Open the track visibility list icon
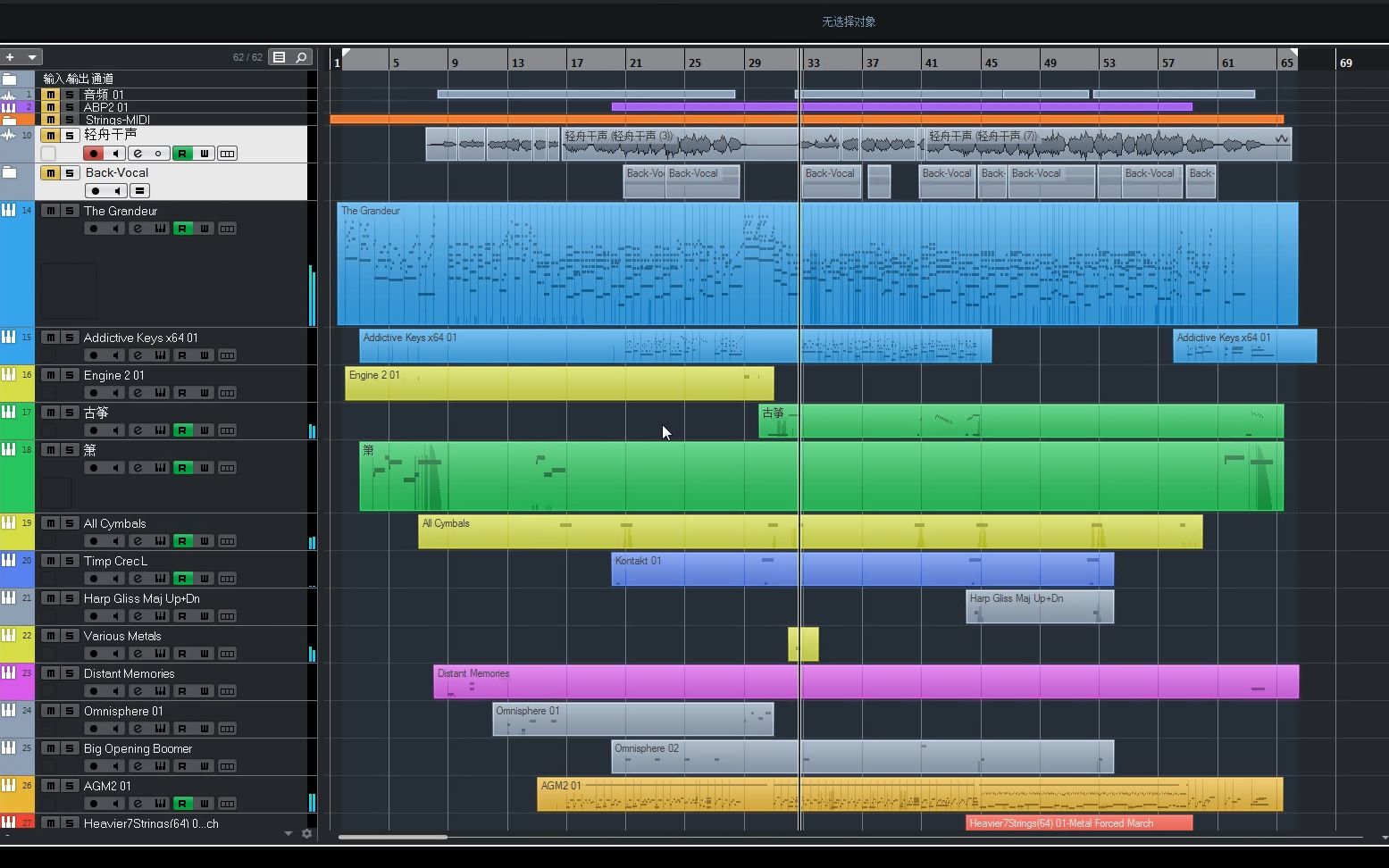 tap(280, 57)
